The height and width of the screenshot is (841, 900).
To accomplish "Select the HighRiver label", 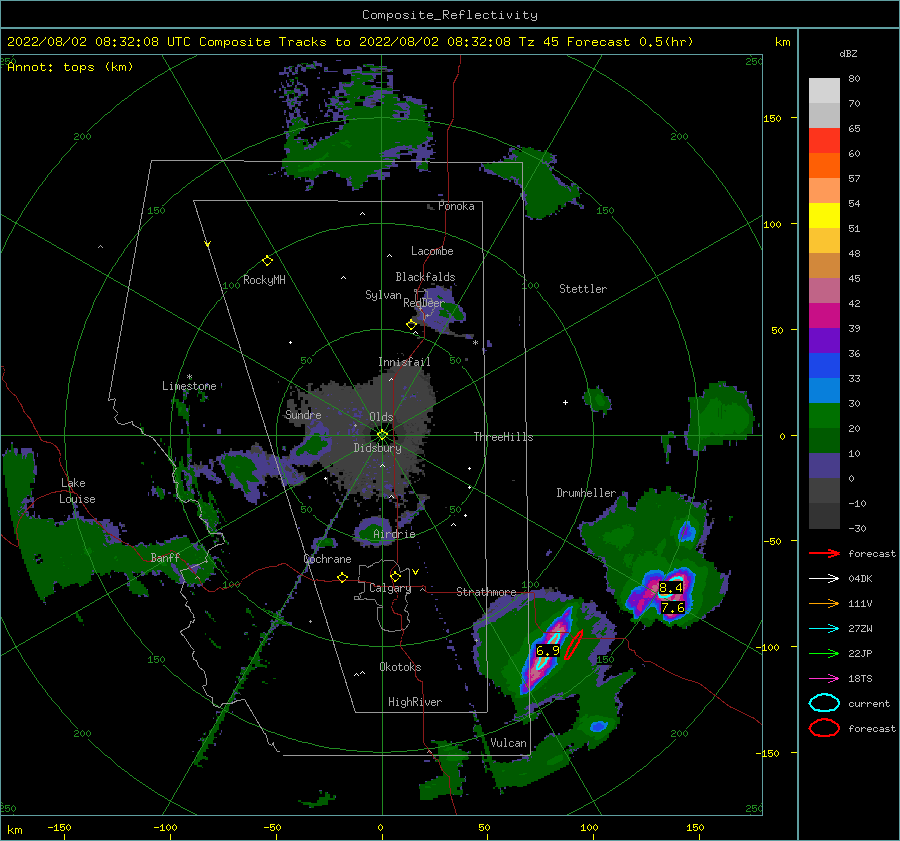I will tap(415, 702).
